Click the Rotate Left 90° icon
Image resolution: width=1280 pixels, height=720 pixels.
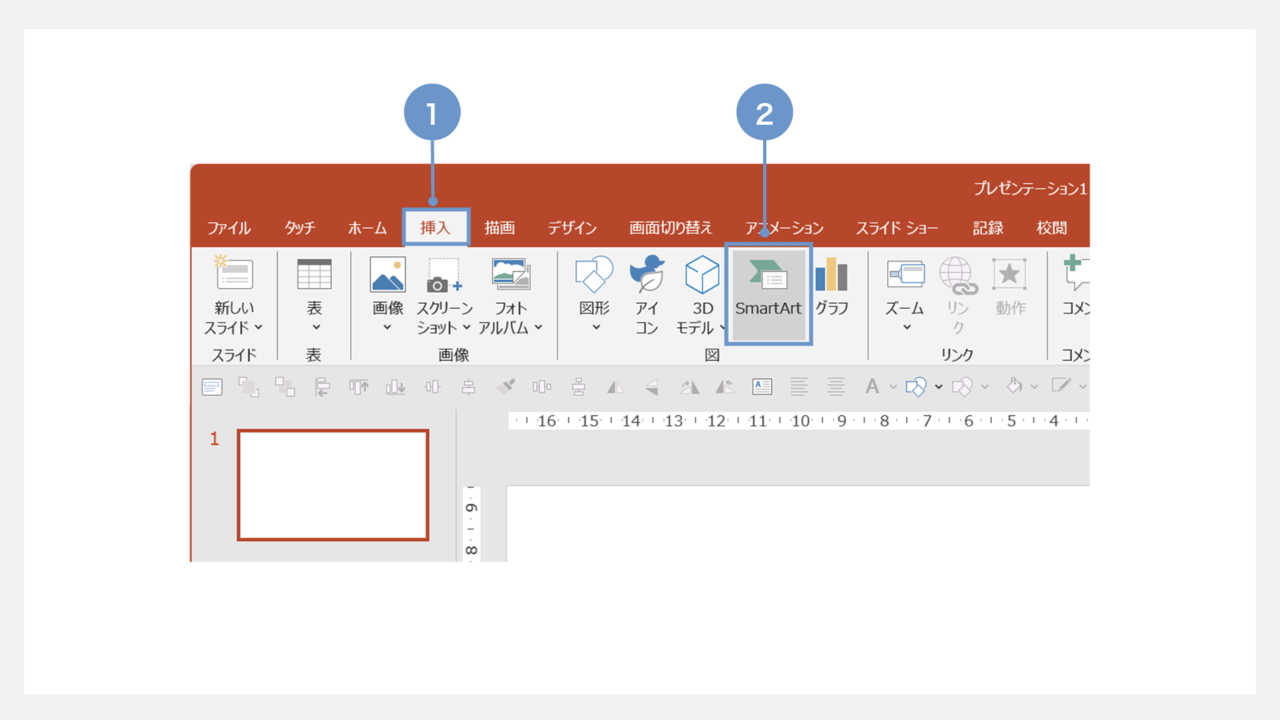point(725,386)
